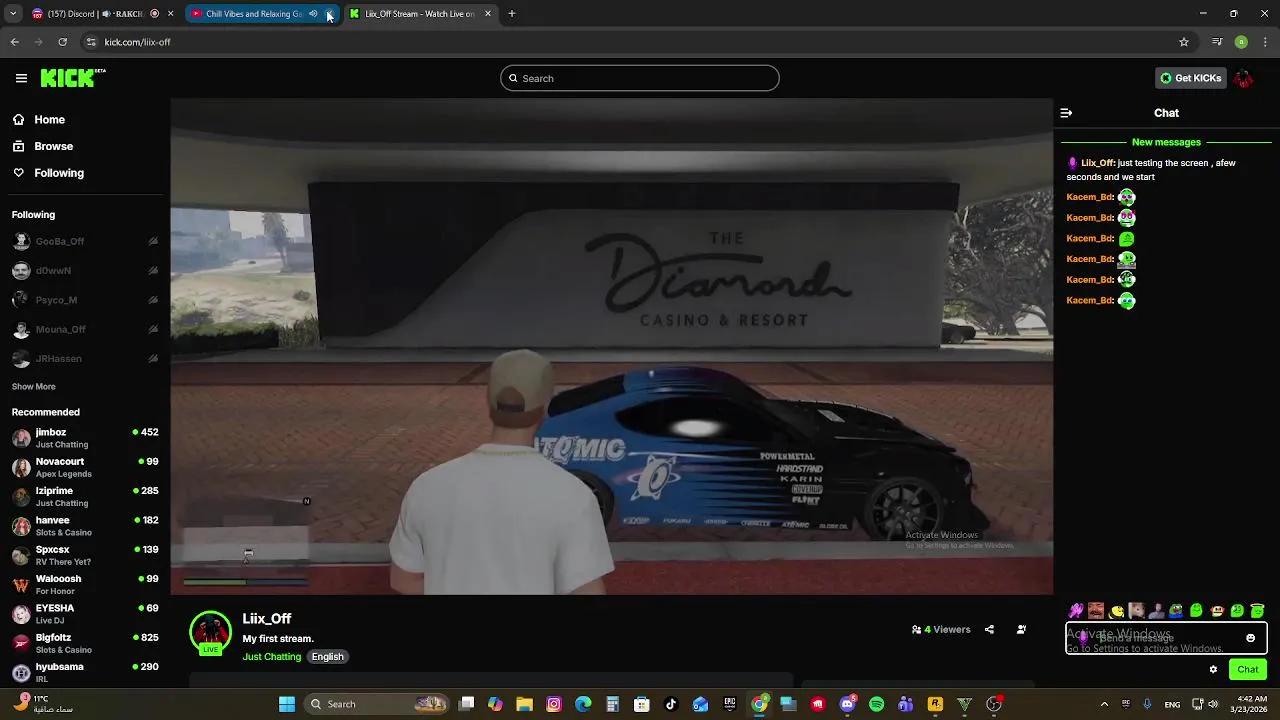Viewport: 1280px width, 720px height.
Task: Open the Just Chatting category link
Action: click(271, 657)
